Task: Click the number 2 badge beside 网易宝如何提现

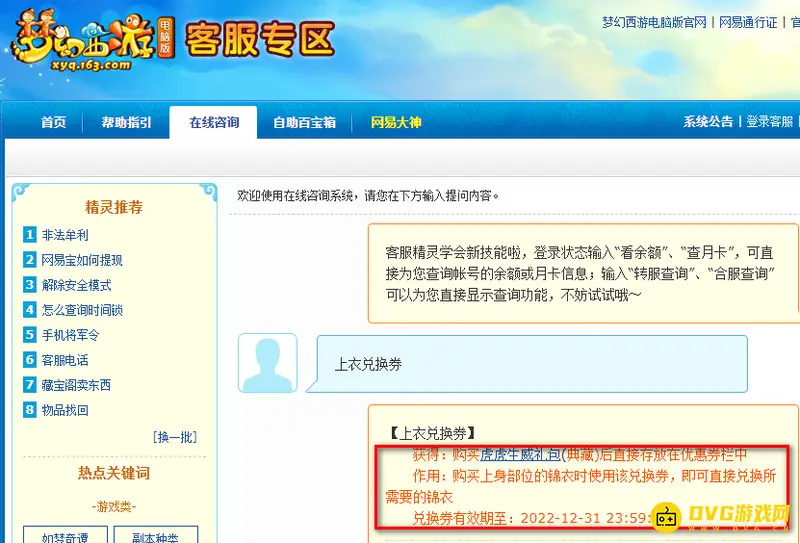Action: point(30,260)
